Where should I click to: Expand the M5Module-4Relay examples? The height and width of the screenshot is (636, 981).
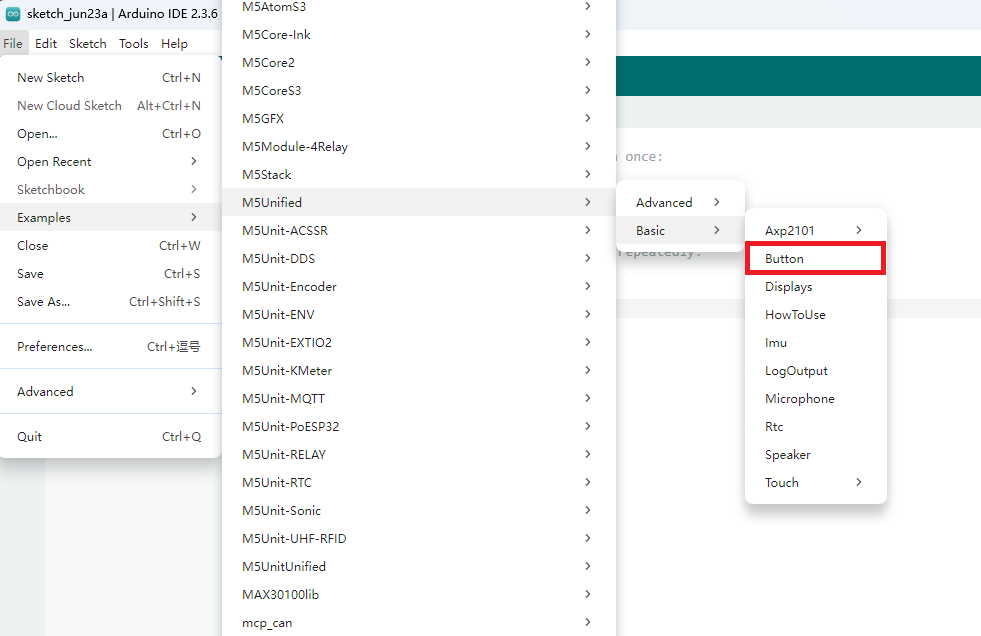pyautogui.click(x=419, y=146)
